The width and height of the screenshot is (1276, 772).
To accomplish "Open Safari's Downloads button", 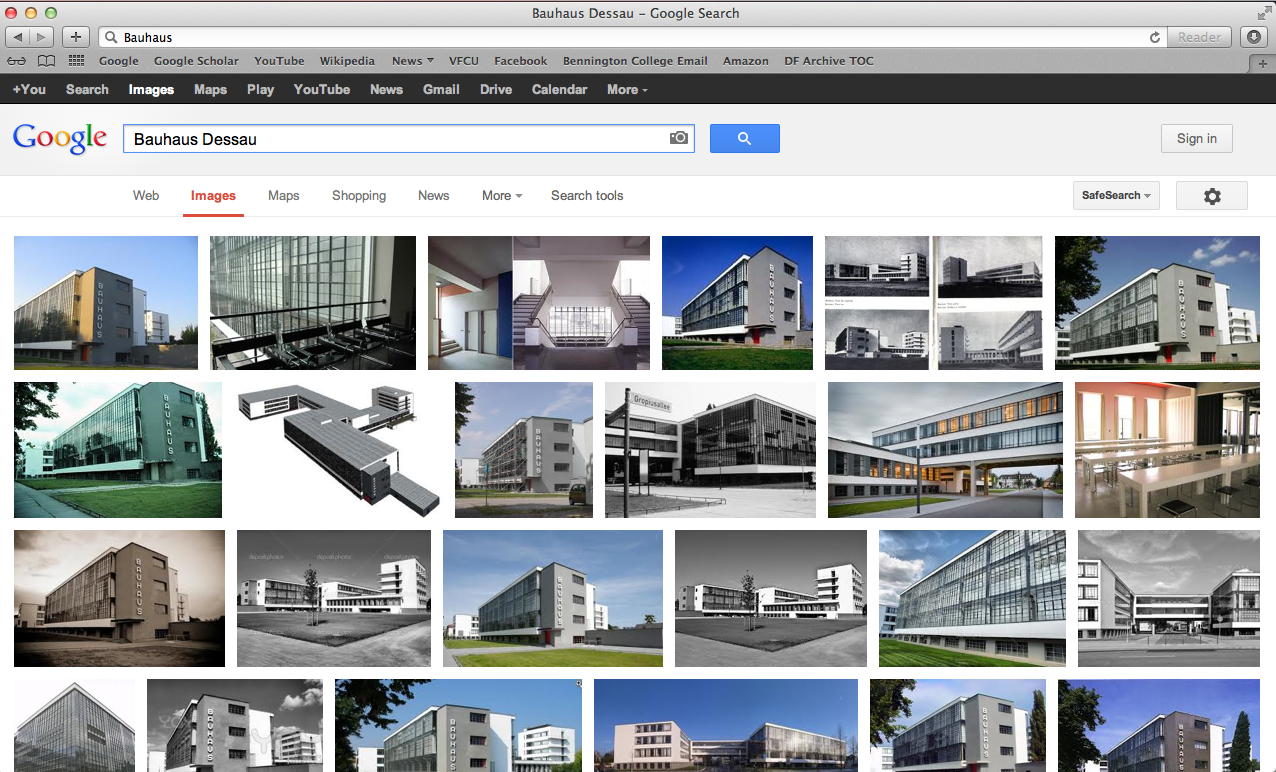I will click(1254, 37).
